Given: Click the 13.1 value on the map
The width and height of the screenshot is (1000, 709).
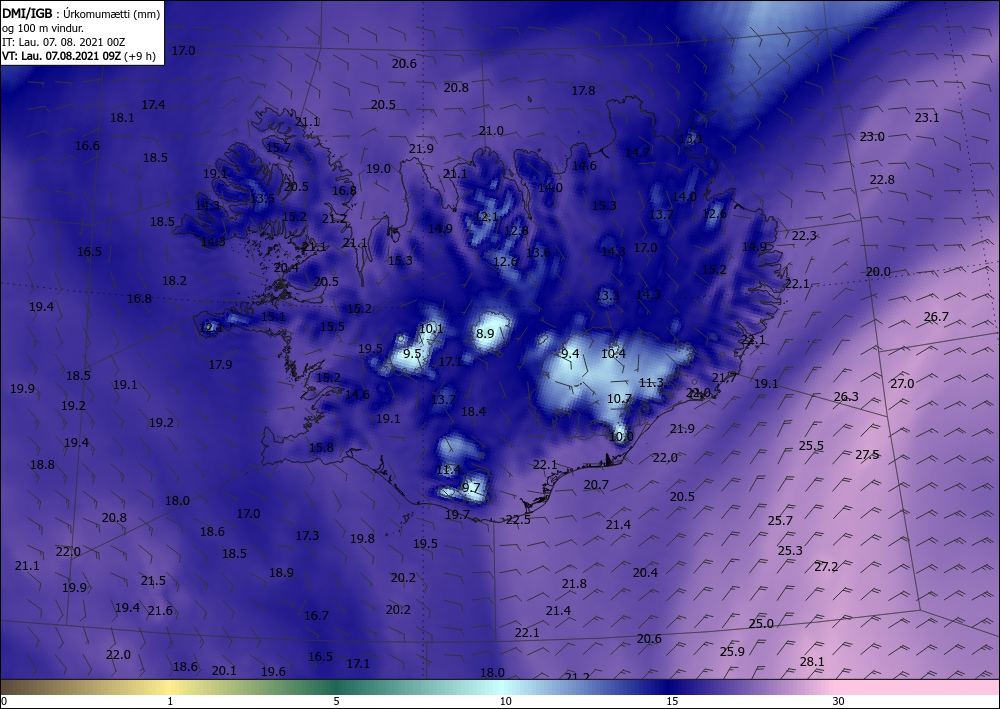Looking at the screenshot, I should tap(690, 139).
